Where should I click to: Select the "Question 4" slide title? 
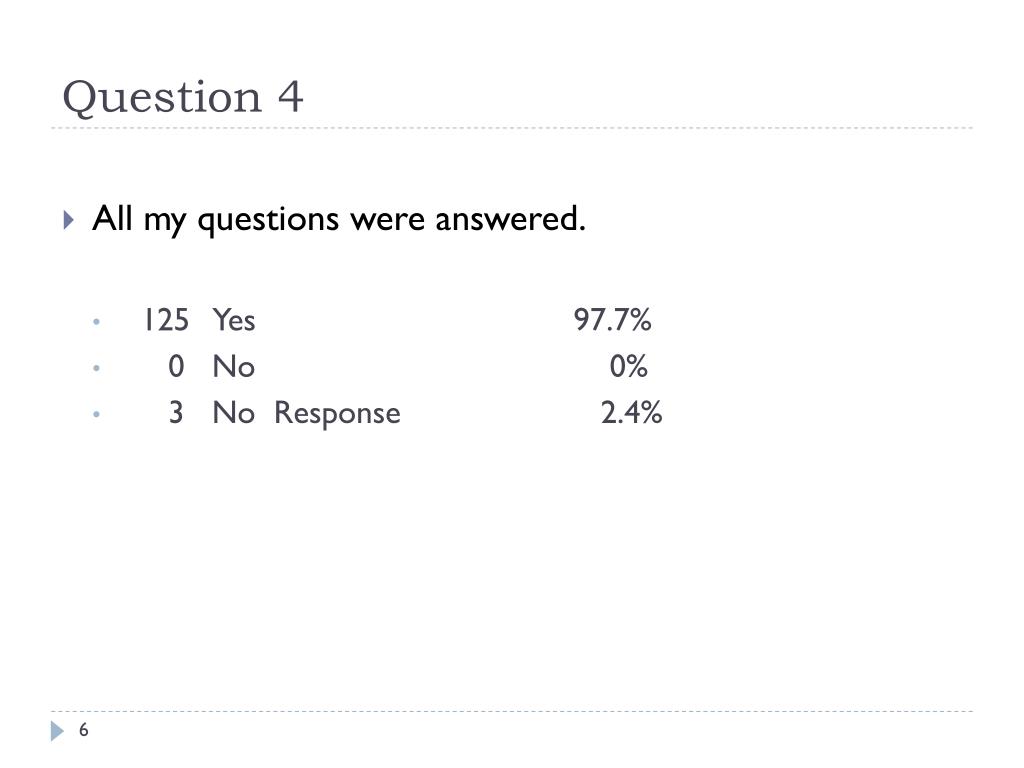point(183,98)
